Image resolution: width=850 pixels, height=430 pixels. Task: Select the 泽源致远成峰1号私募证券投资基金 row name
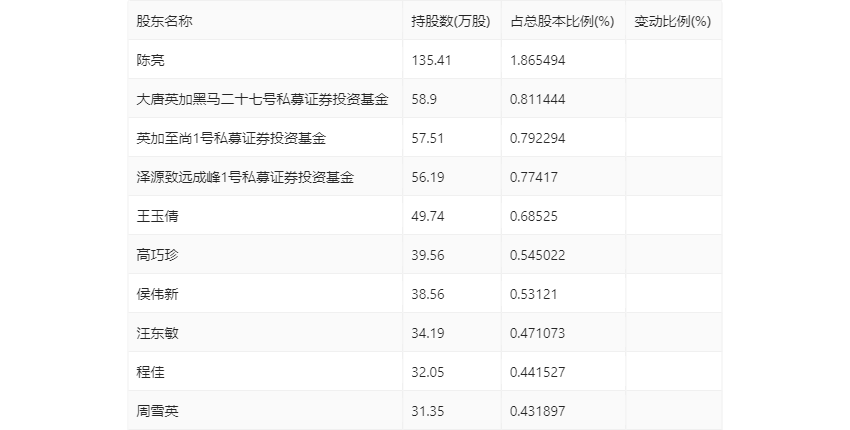pos(245,177)
